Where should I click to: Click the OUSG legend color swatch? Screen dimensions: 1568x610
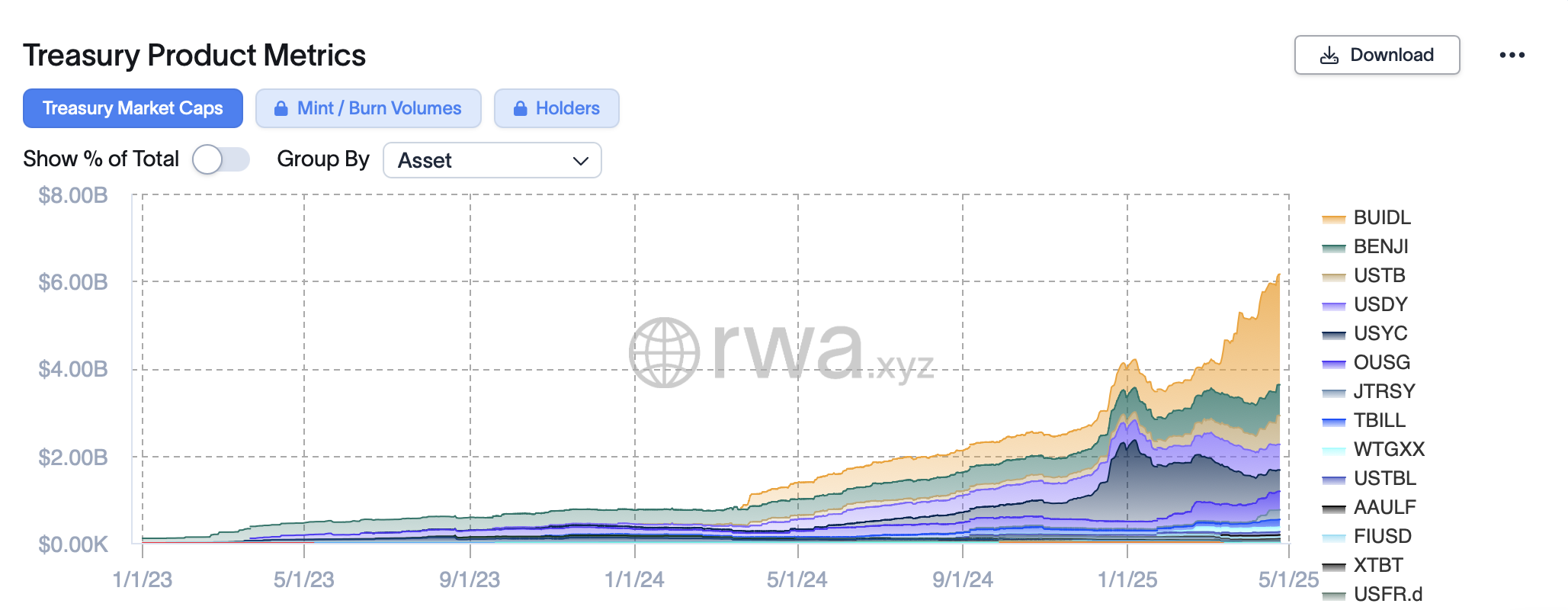[1333, 364]
